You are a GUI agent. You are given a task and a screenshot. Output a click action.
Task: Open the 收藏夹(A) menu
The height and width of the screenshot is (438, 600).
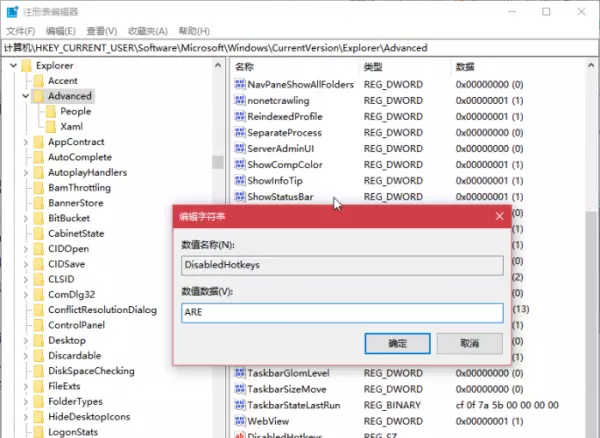[148, 31]
